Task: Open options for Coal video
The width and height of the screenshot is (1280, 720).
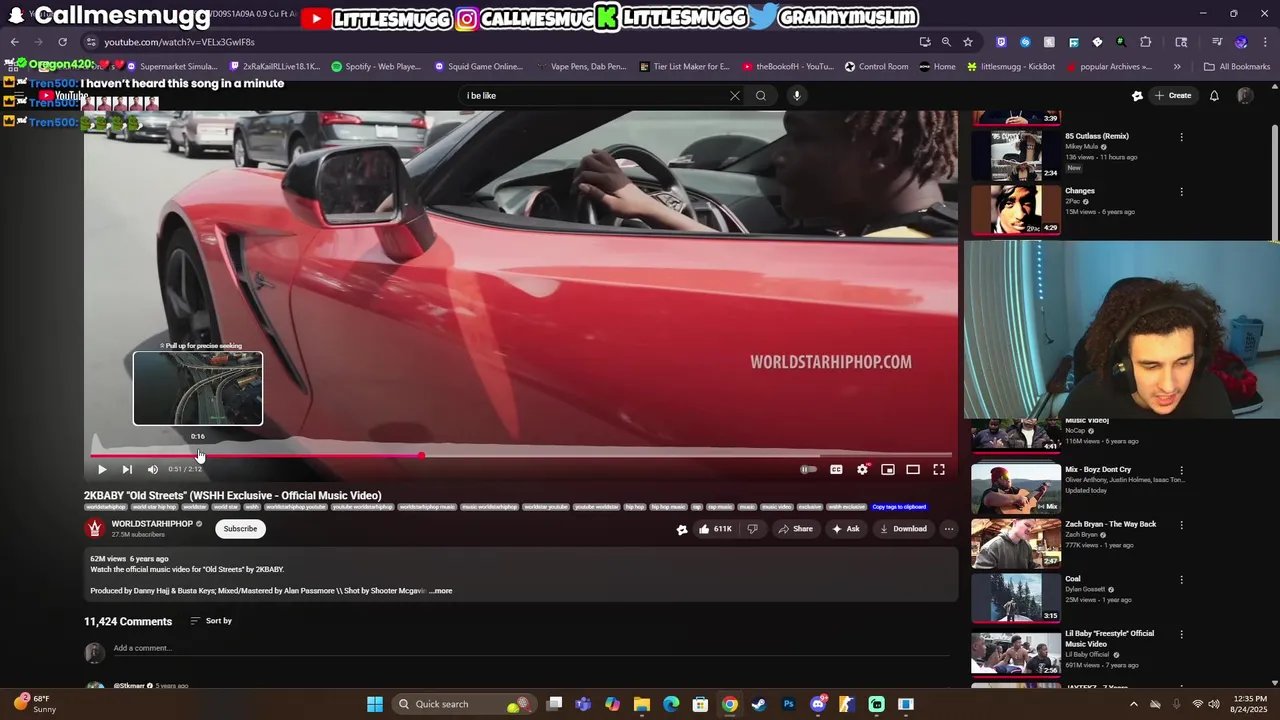Action: (x=1181, y=580)
